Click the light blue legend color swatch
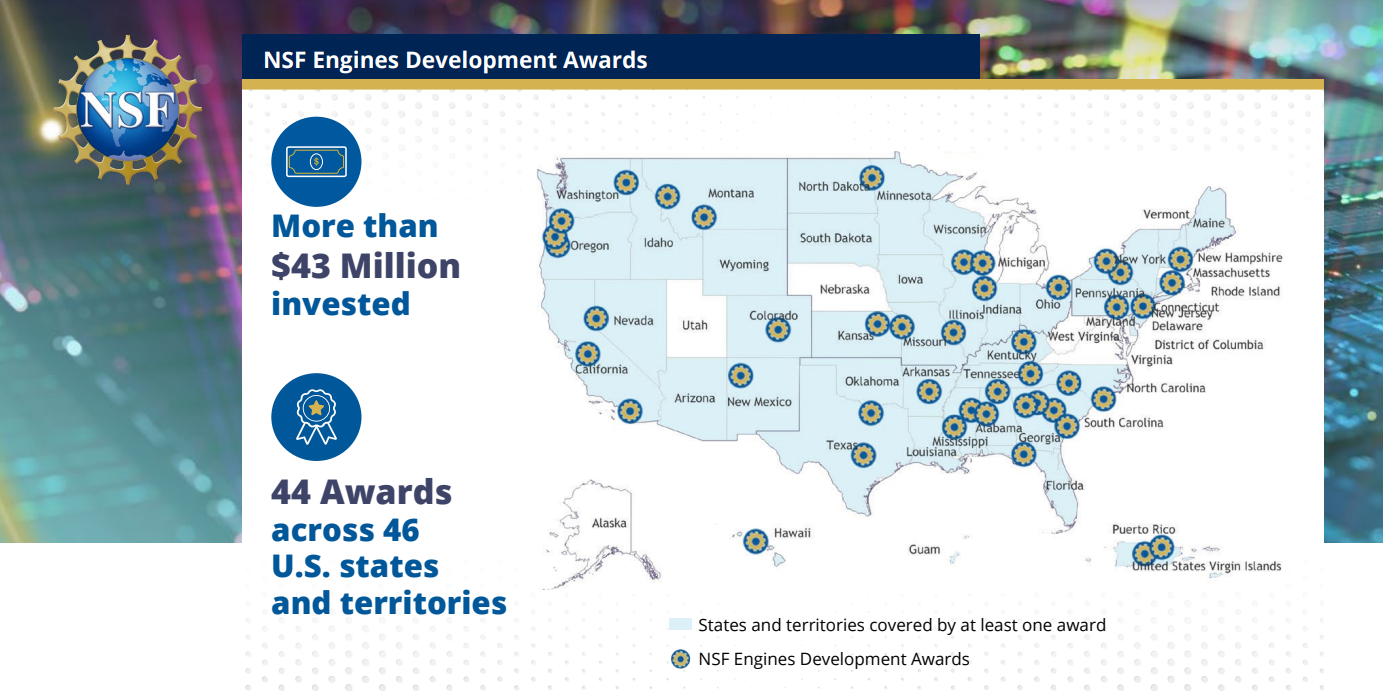 click(x=680, y=625)
